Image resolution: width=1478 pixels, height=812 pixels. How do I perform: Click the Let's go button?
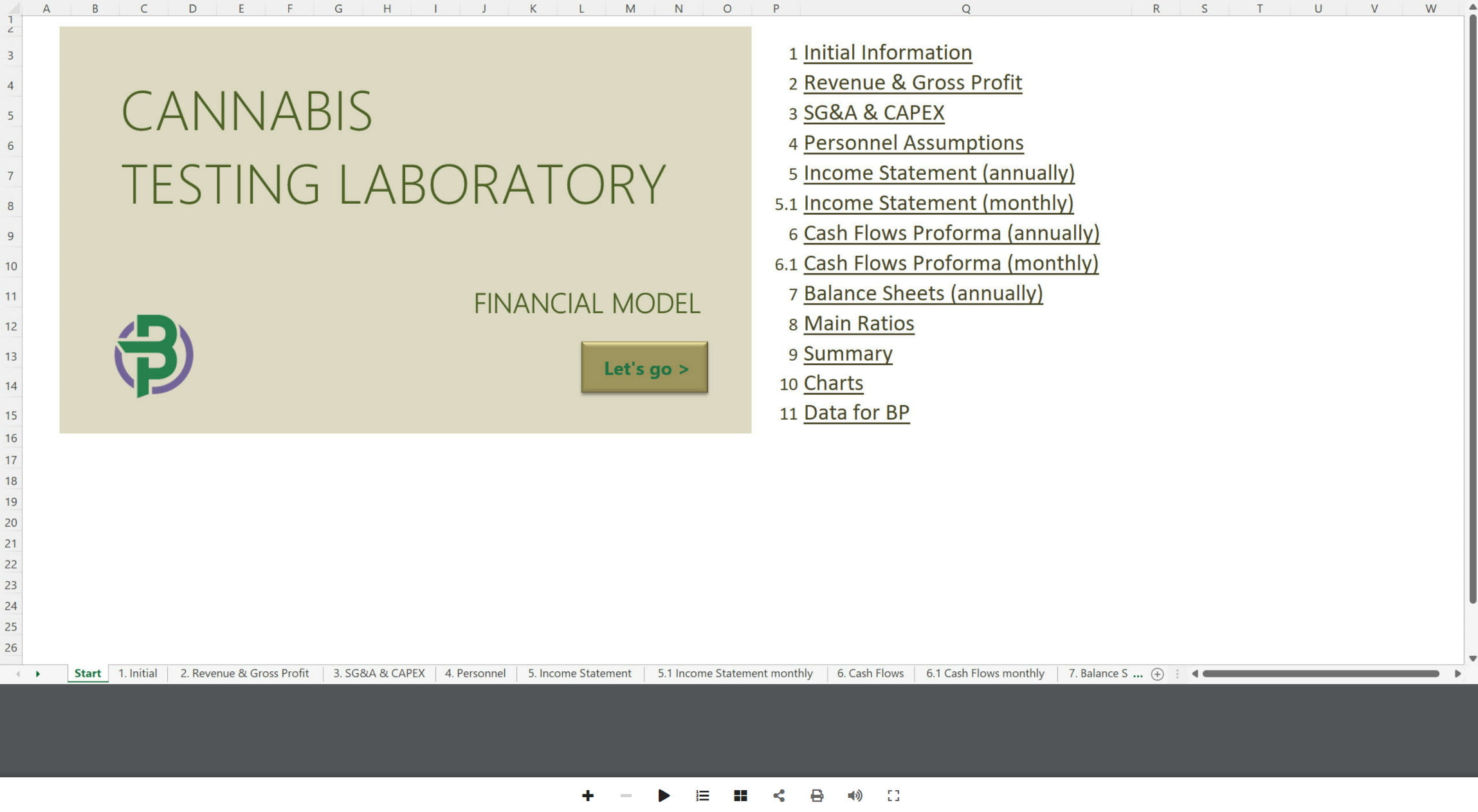coord(644,368)
